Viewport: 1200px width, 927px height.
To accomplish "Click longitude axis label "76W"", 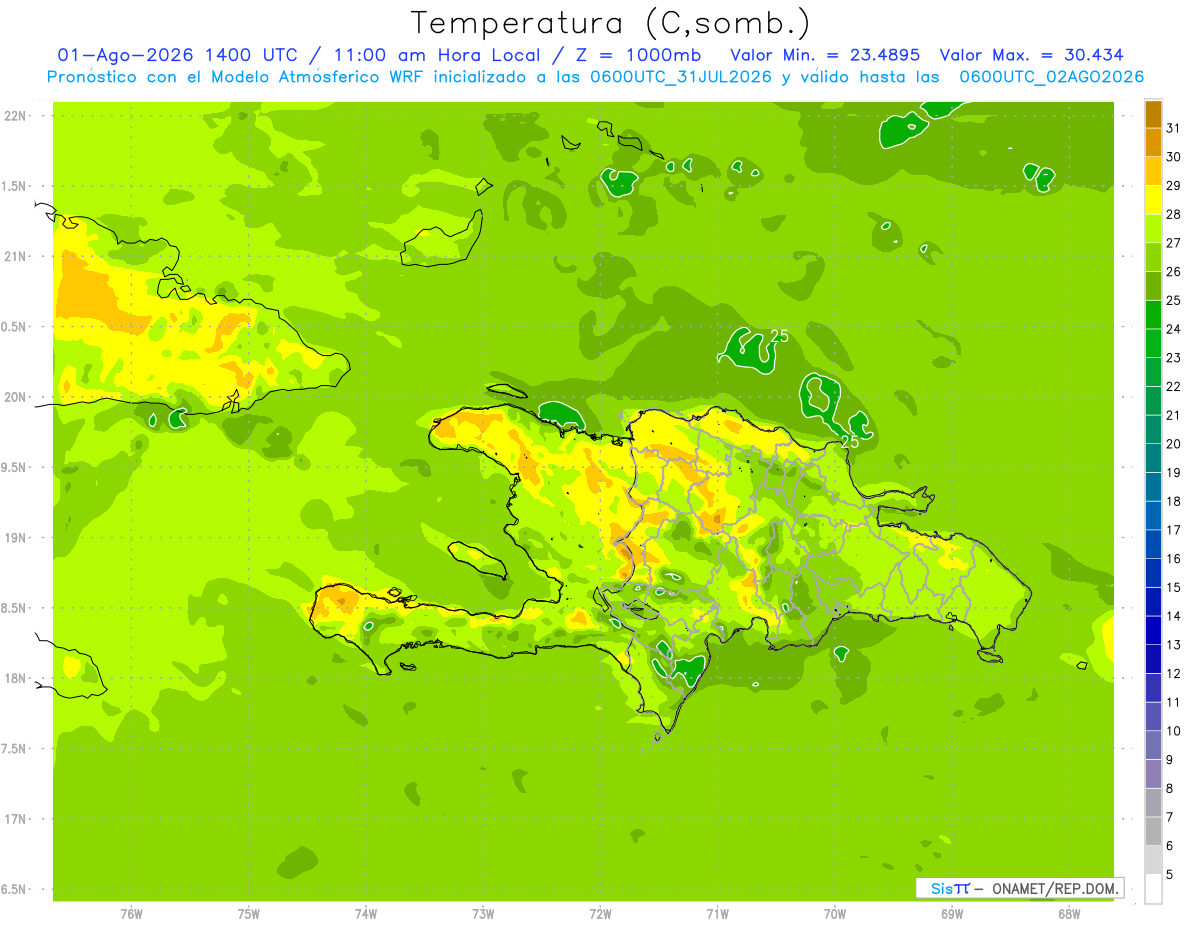I will click(x=131, y=914).
